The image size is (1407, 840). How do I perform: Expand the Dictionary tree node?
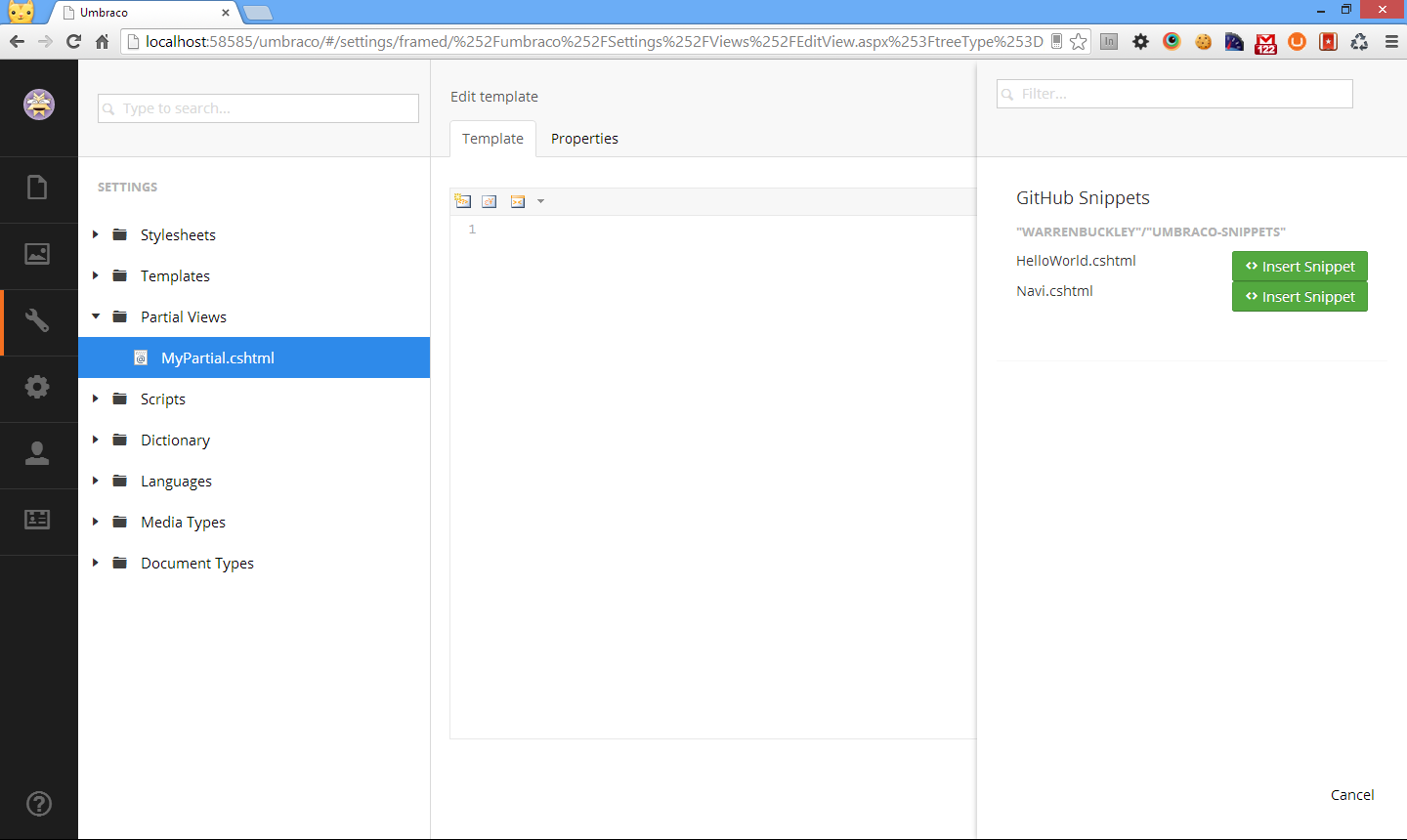[x=96, y=440]
